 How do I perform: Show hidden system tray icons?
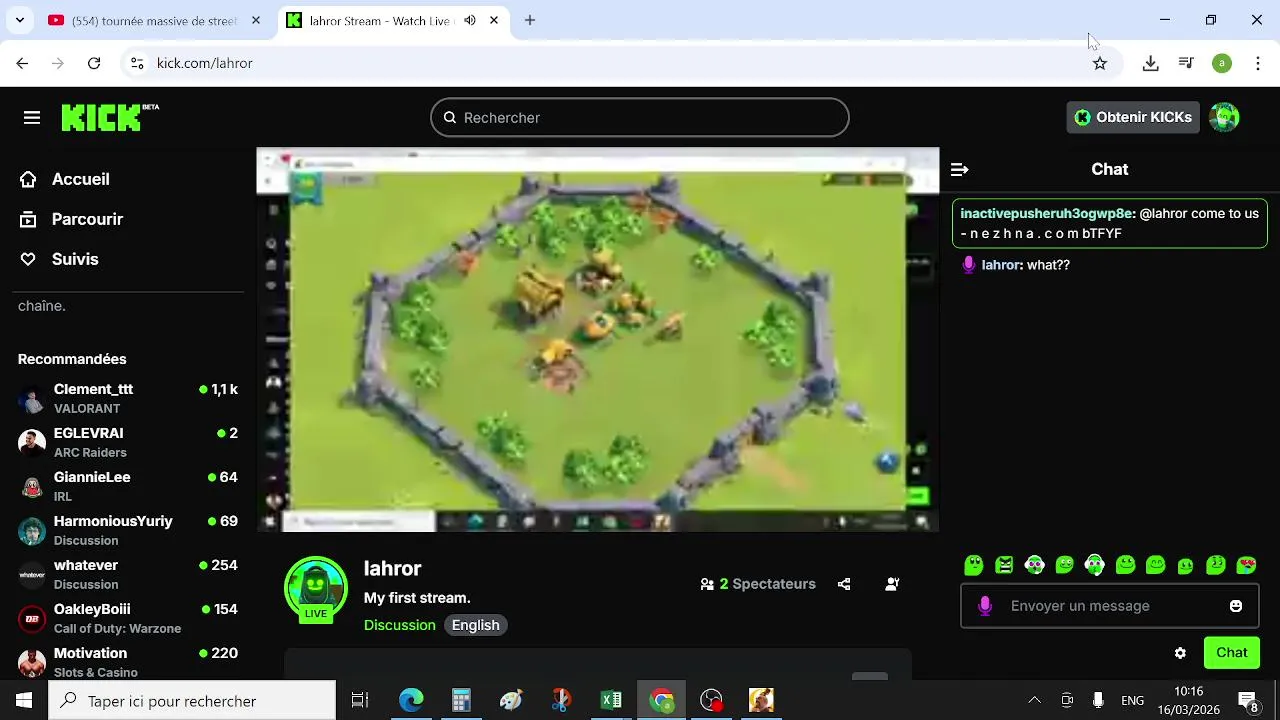(x=1035, y=700)
